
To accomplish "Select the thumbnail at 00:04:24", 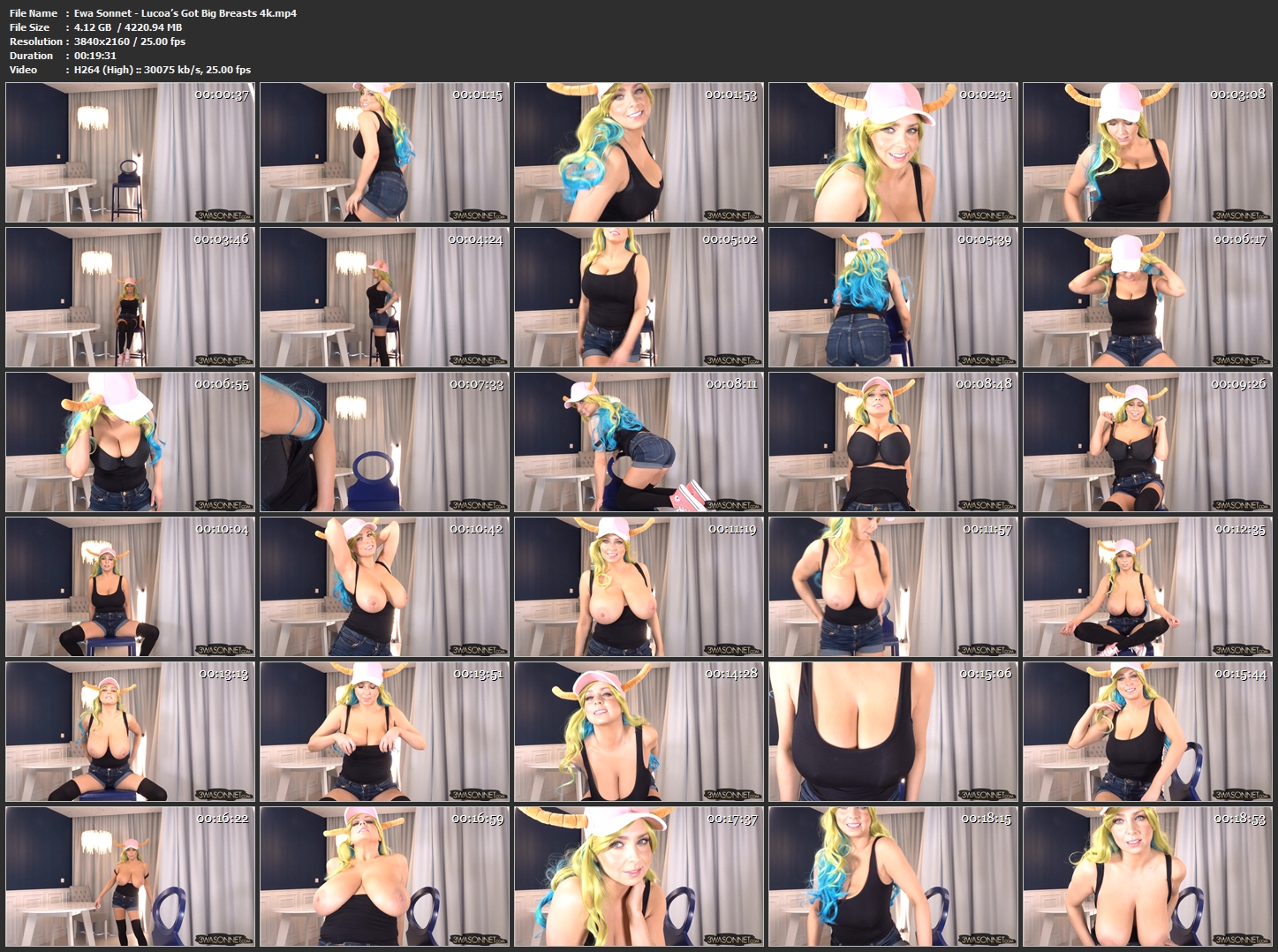I will tap(384, 297).
